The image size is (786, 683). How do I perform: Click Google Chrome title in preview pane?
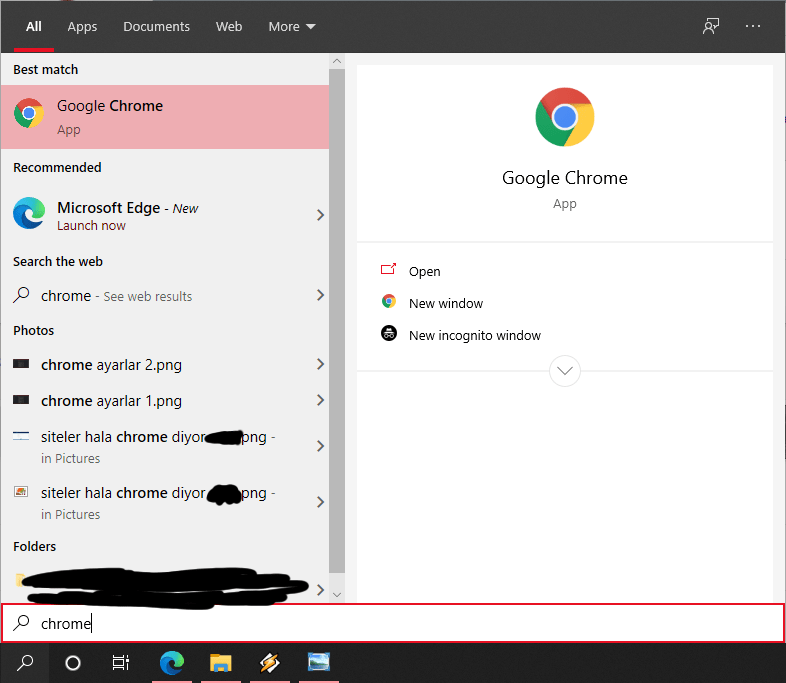point(564,178)
